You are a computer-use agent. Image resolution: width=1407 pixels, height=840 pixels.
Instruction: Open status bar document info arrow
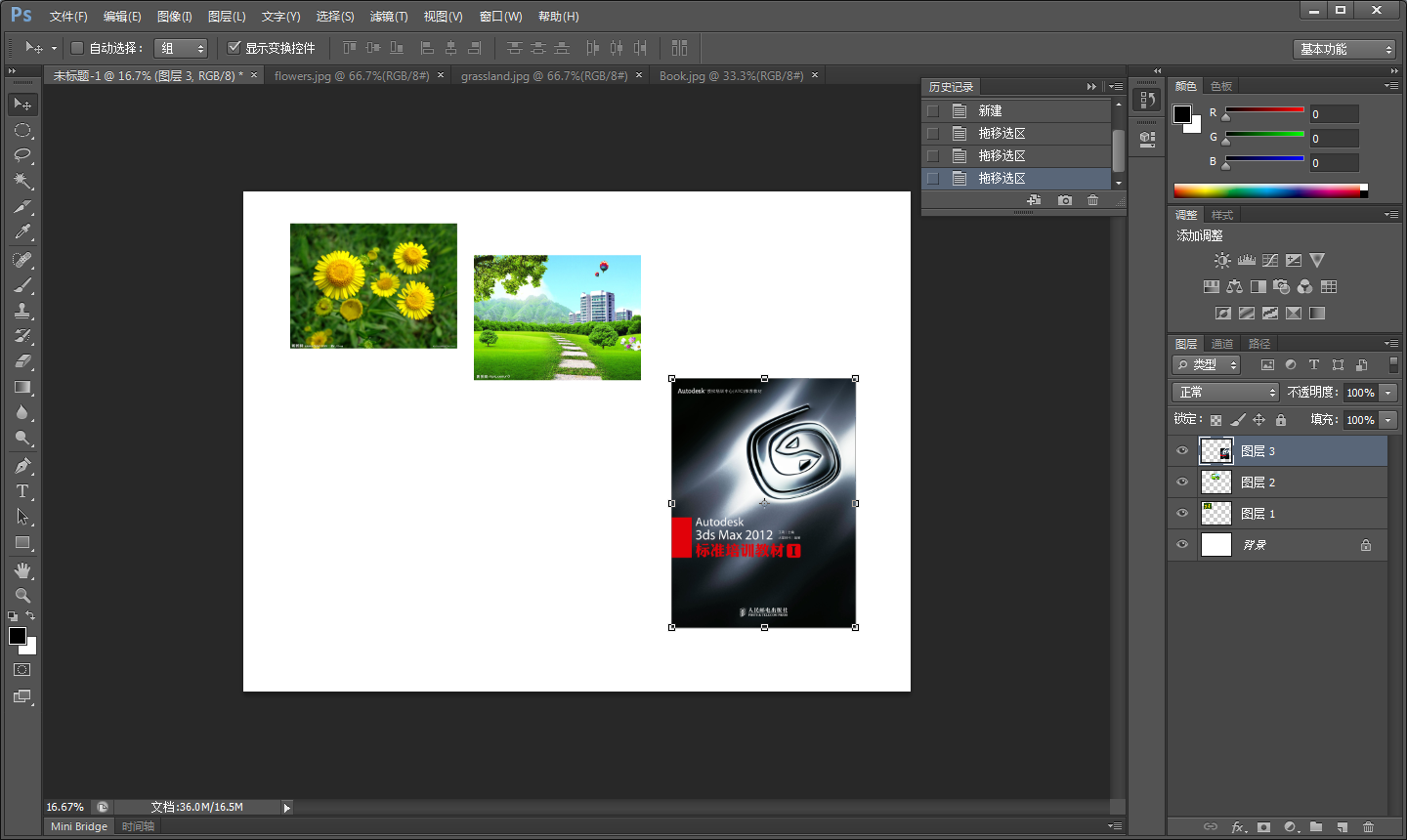pos(287,808)
